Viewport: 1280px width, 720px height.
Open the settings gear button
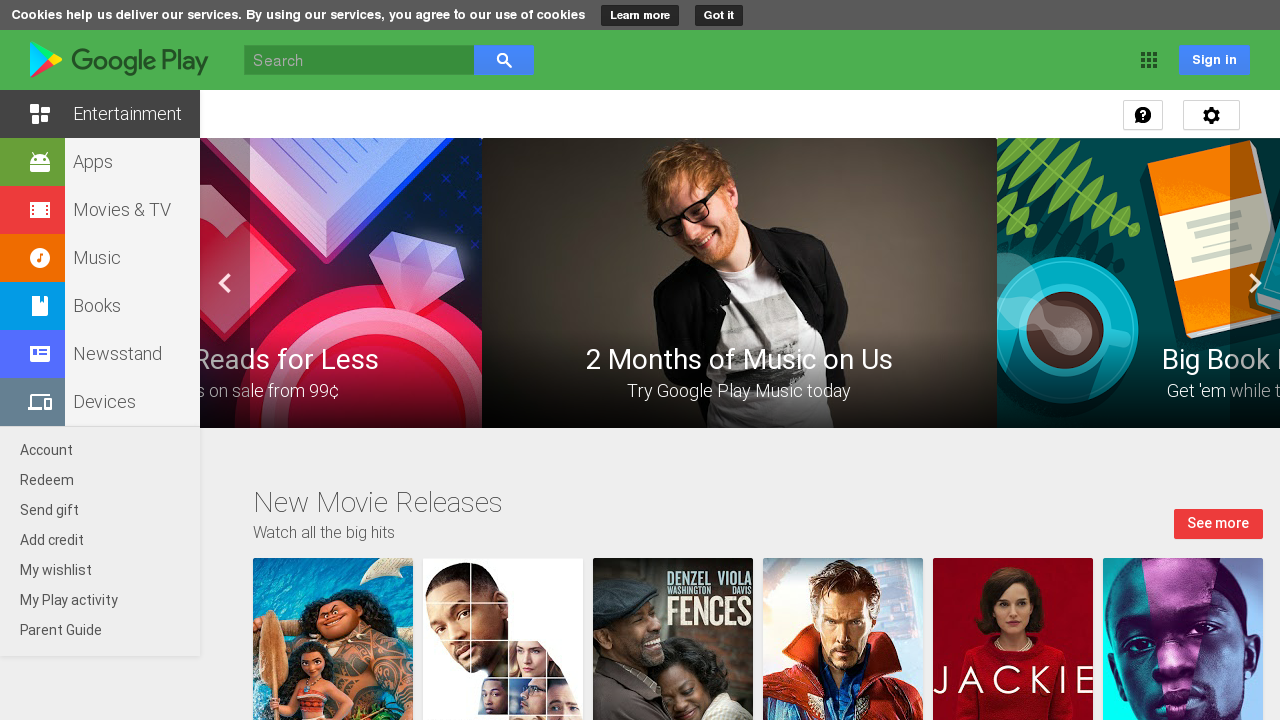point(1211,115)
